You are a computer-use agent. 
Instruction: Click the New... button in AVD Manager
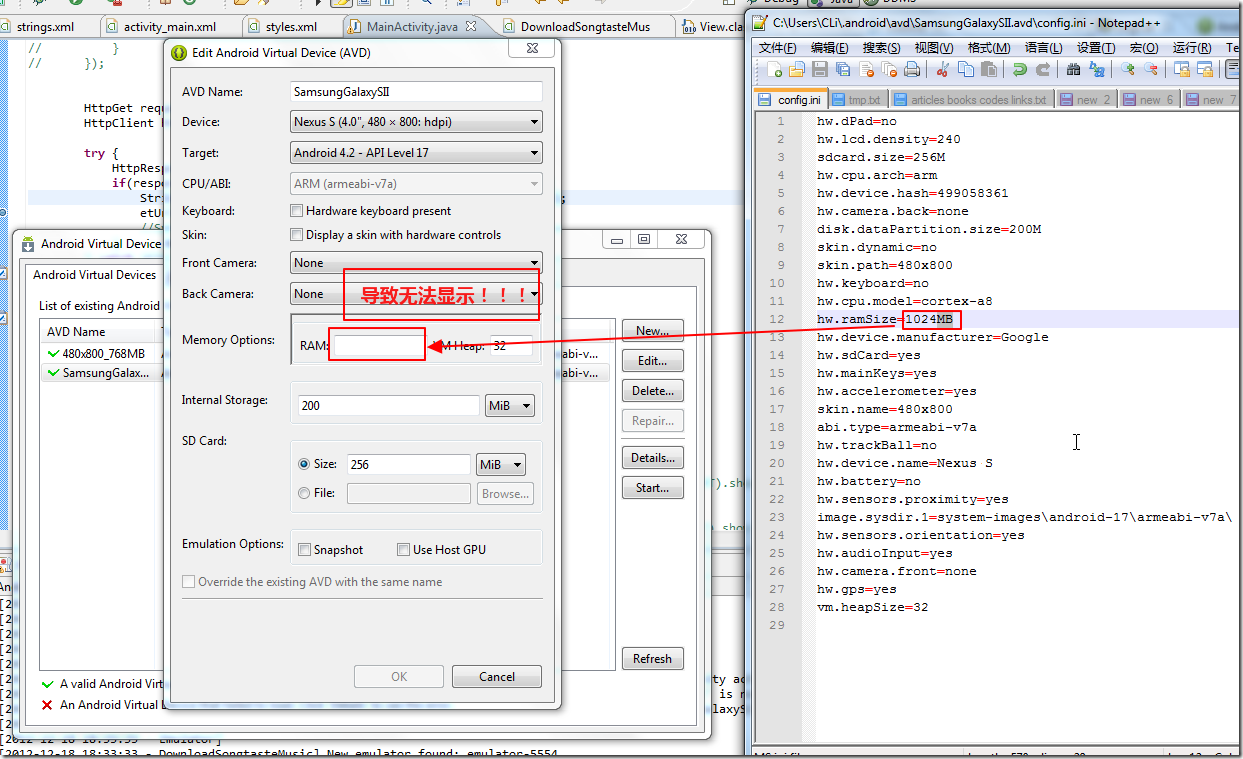652,331
